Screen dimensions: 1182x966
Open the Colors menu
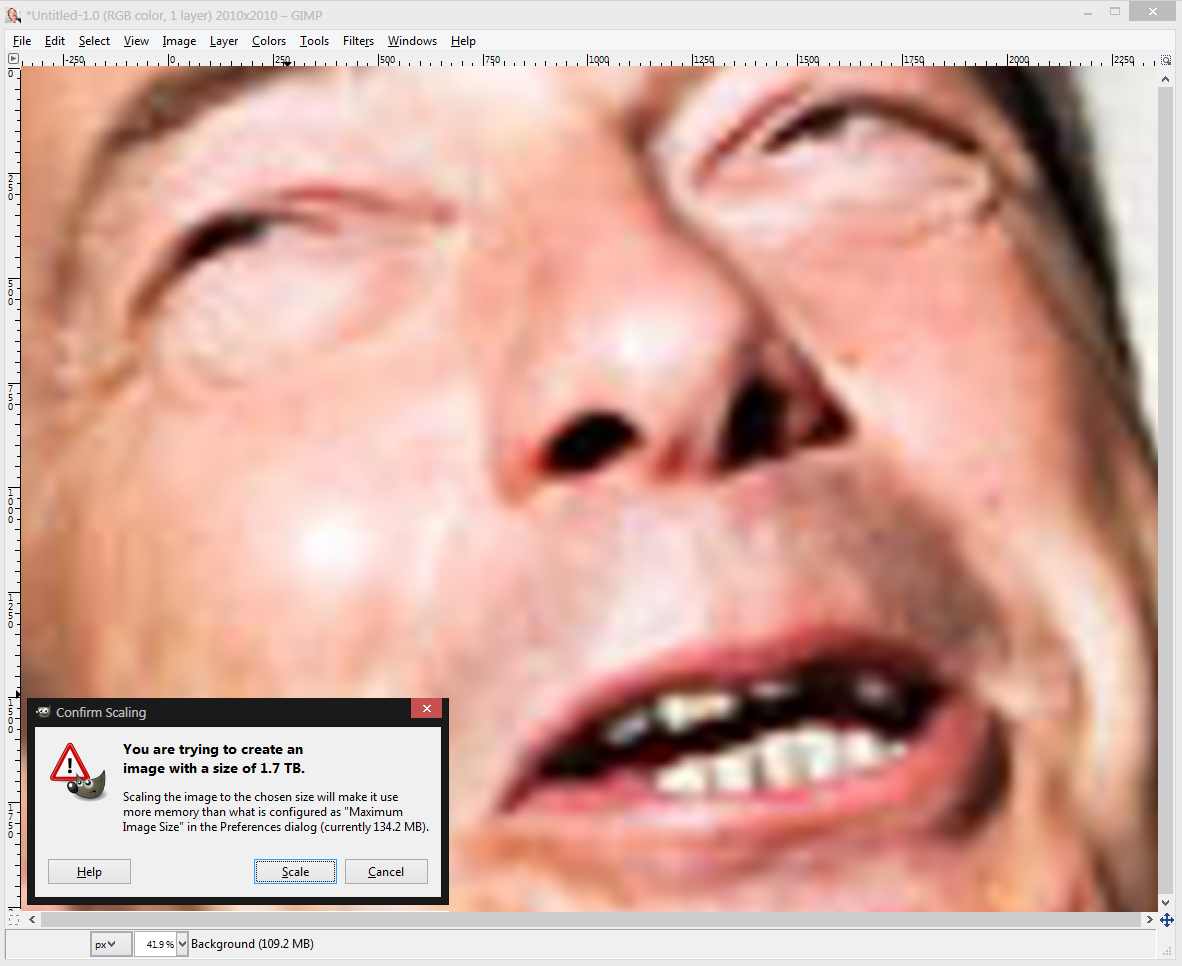click(x=268, y=41)
